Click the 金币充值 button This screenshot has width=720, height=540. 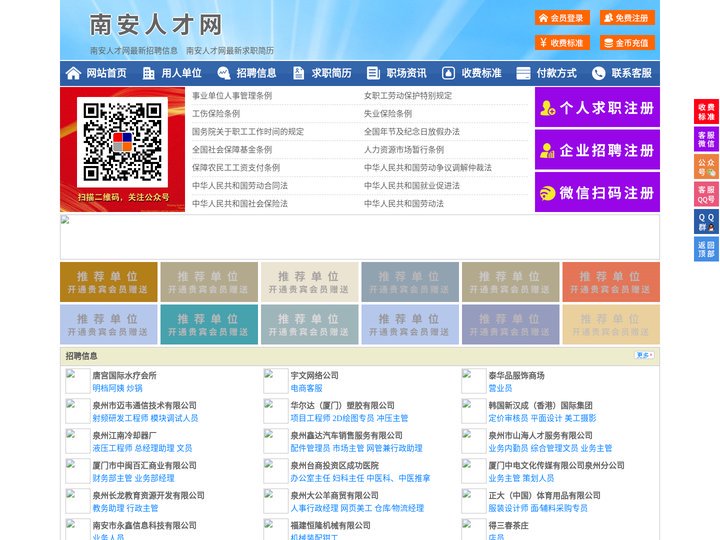627,43
